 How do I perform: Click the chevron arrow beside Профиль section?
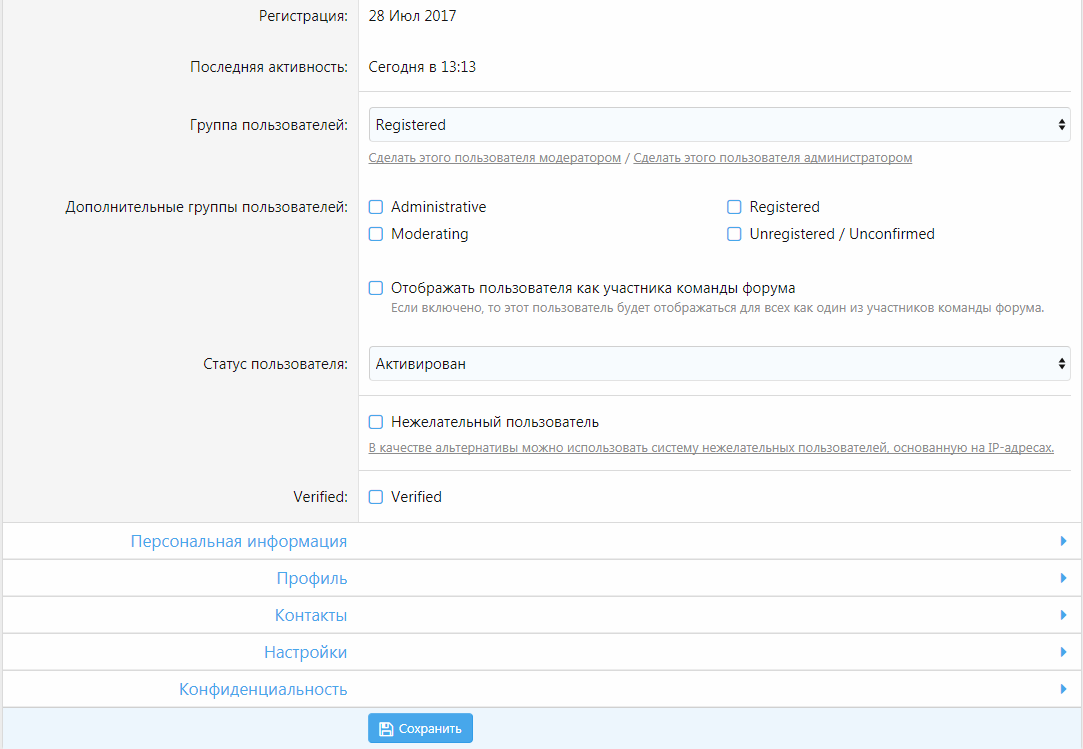1063,577
